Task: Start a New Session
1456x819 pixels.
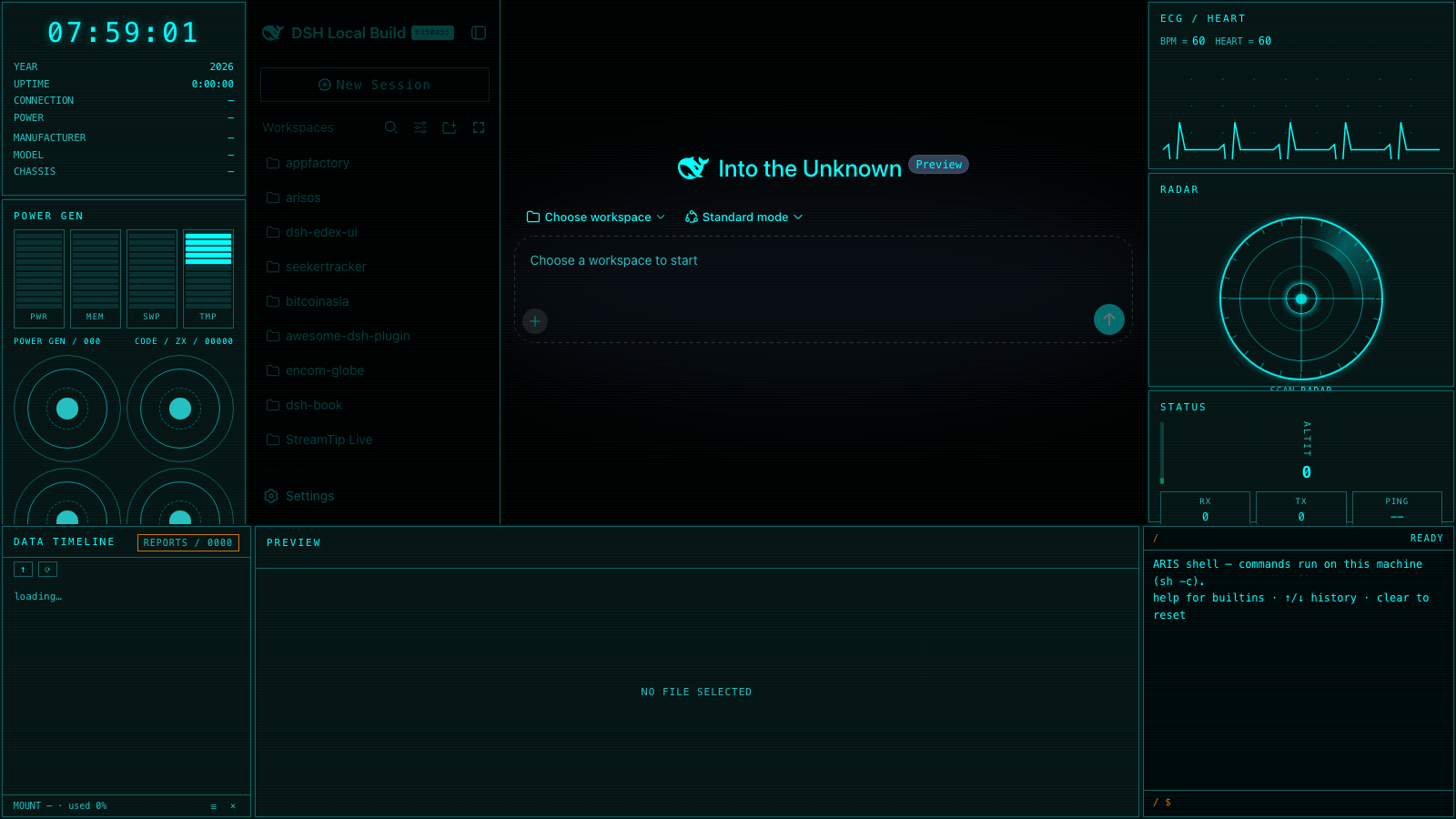Action: [x=375, y=85]
